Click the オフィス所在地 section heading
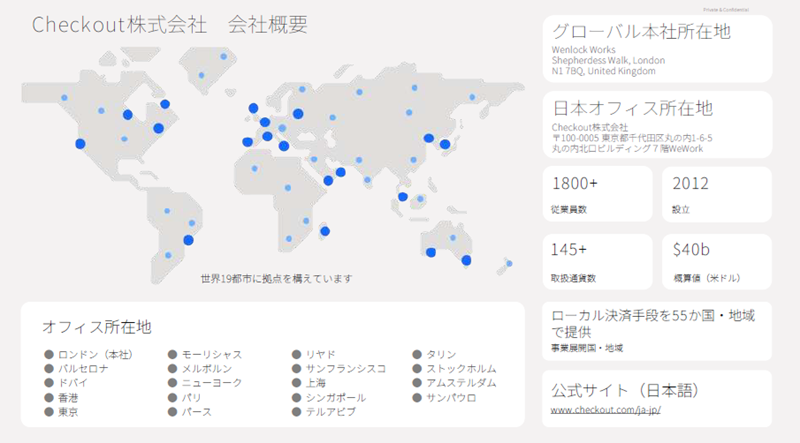 pyautogui.click(x=97, y=327)
